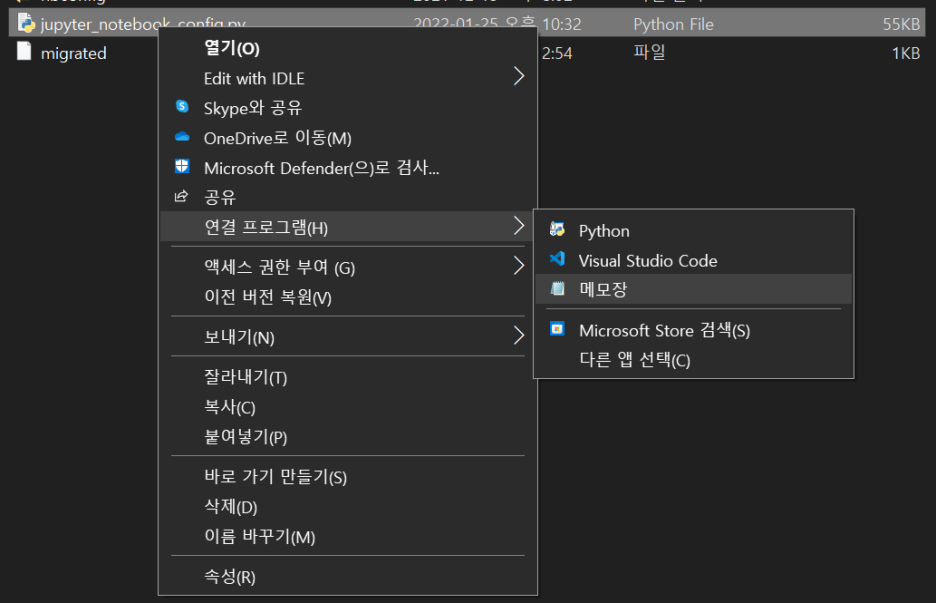Image resolution: width=936 pixels, height=603 pixels.
Task: Expand the 액세스 권한 부여 (G) arrow
Action: pyautogui.click(x=519, y=266)
